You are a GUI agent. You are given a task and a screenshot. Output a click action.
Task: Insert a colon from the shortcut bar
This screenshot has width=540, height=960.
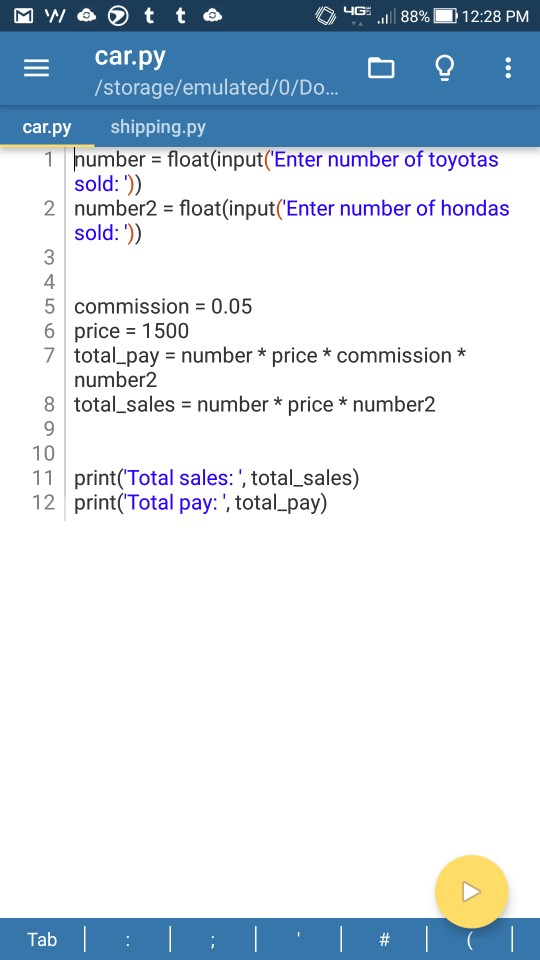(x=127, y=939)
